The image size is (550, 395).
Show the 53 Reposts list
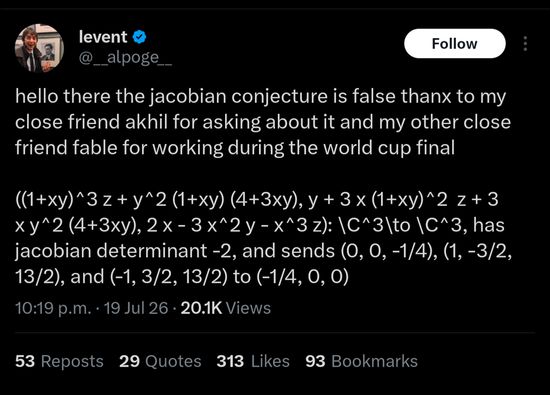59,361
